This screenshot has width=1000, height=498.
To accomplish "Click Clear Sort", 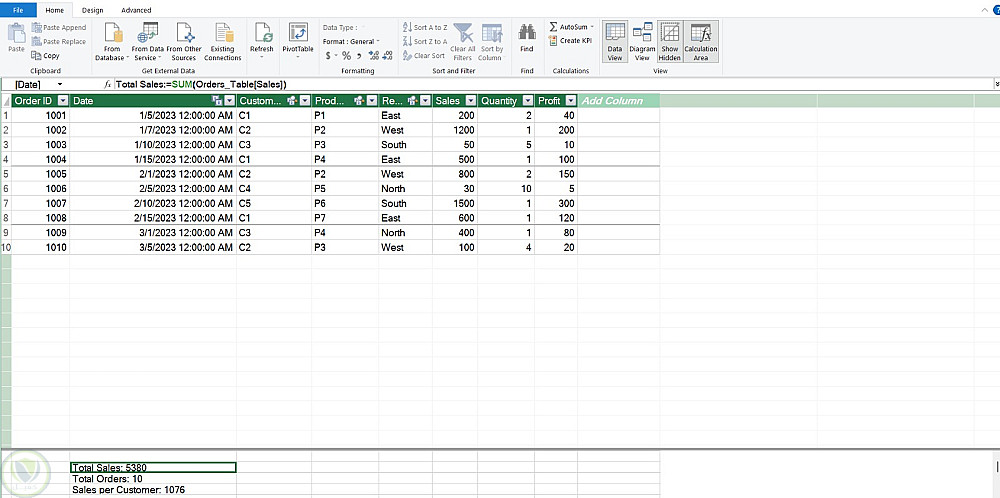I will click(x=423, y=55).
